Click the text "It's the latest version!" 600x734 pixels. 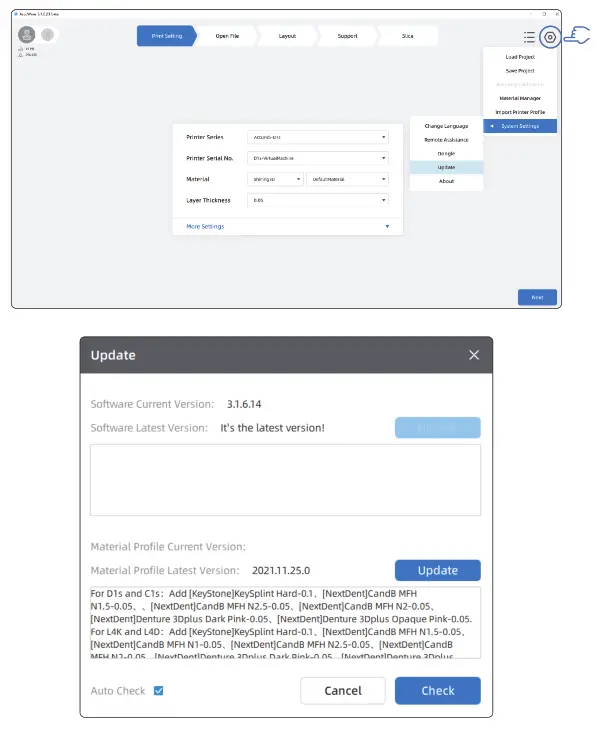point(272,428)
